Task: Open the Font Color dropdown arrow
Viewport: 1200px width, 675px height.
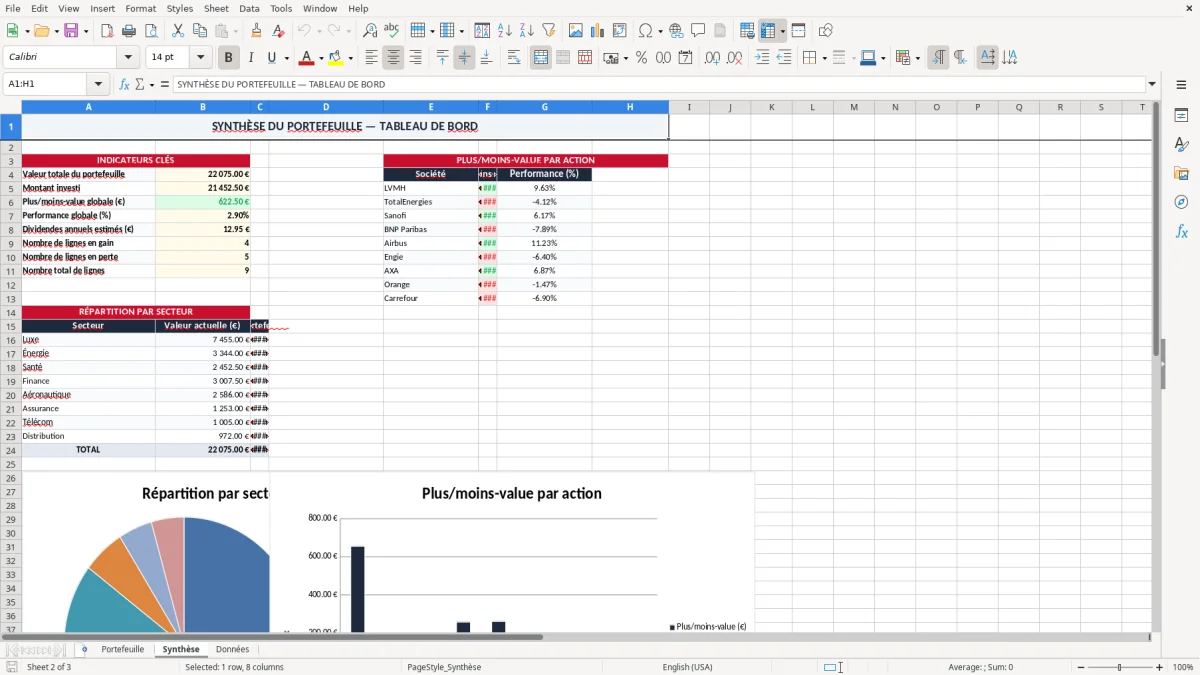Action: coord(321,58)
